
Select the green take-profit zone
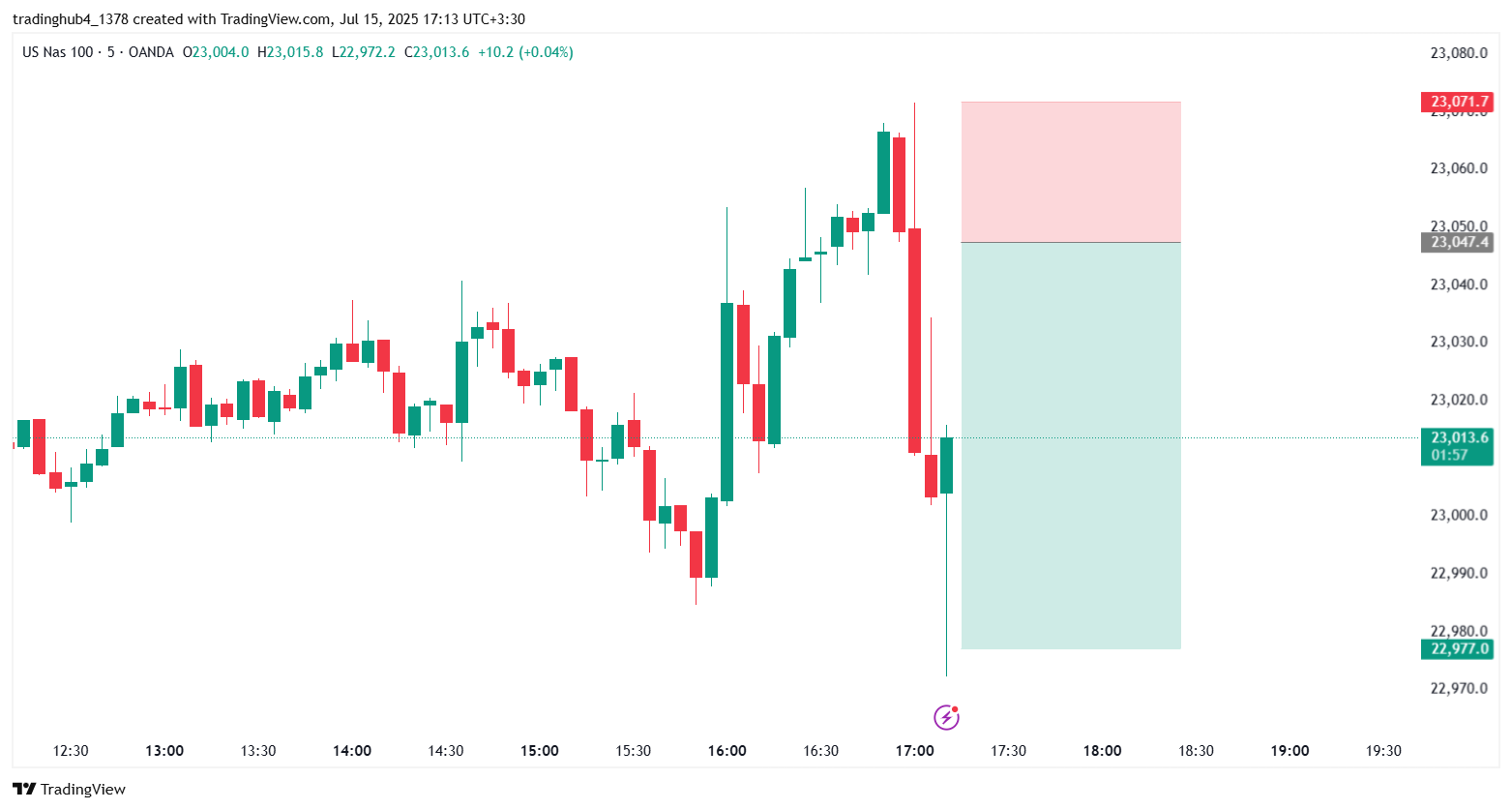(x=1071, y=445)
